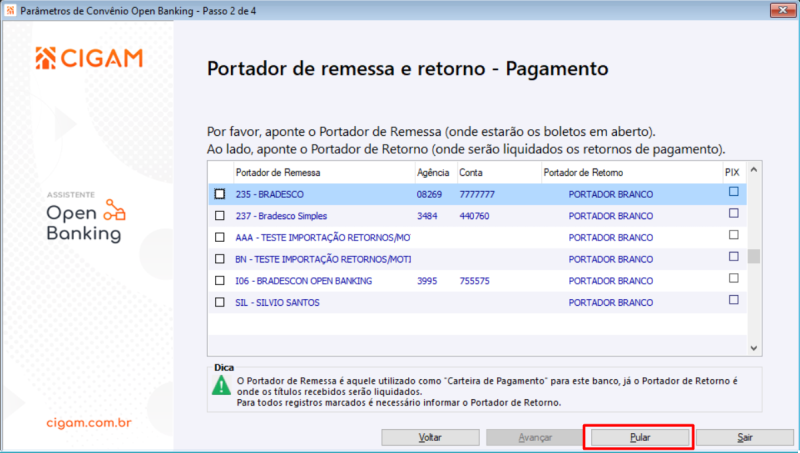The width and height of the screenshot is (800, 453).
Task: Click the cigam.com.br text in the sidebar
Action: click(x=89, y=423)
